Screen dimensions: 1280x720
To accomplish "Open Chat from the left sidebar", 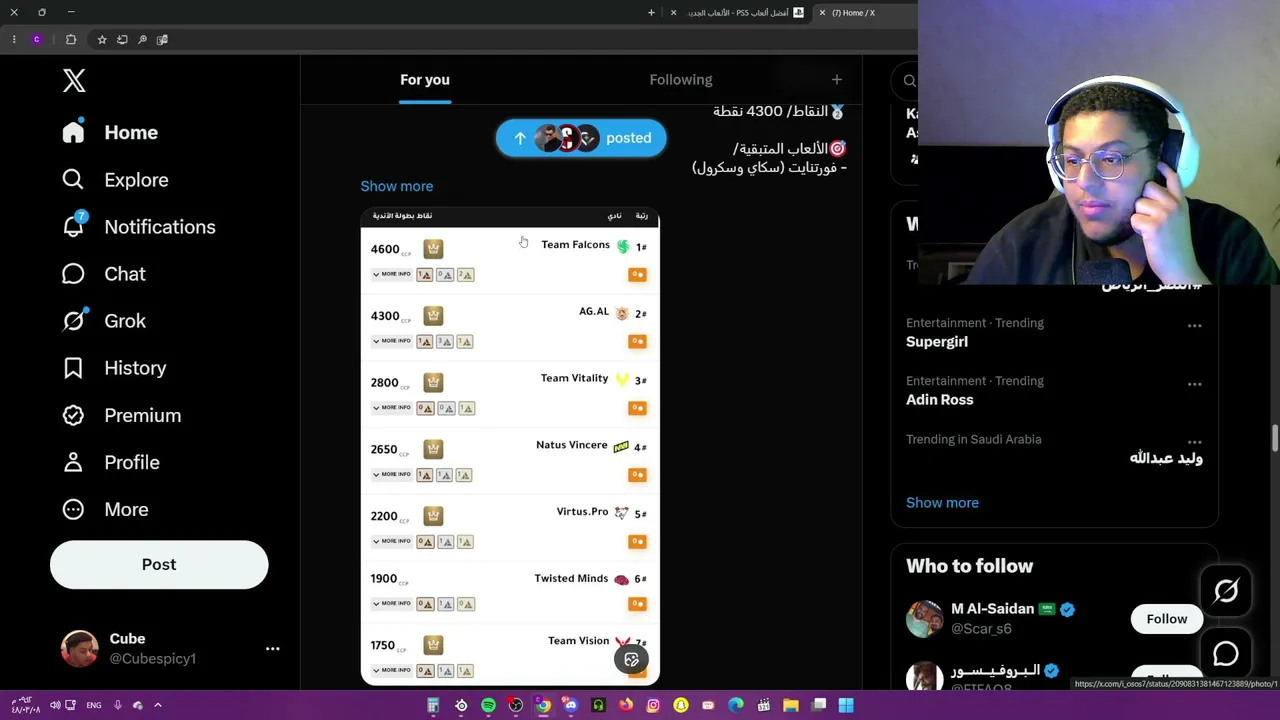I will click(103, 274).
